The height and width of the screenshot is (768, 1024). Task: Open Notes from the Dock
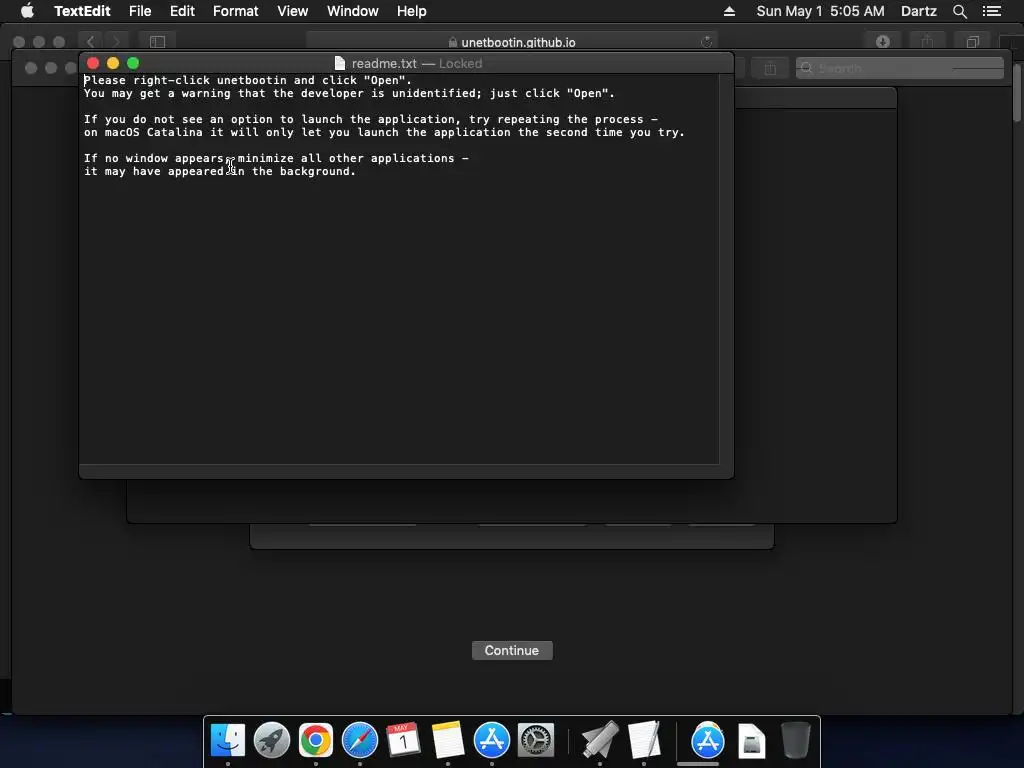click(x=447, y=740)
